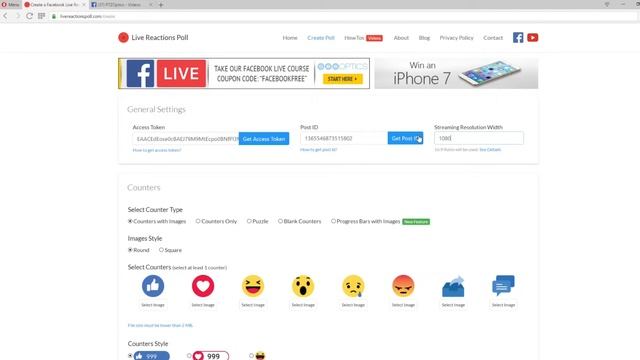Open the Home nav item
The image size is (640, 360).
(x=290, y=38)
